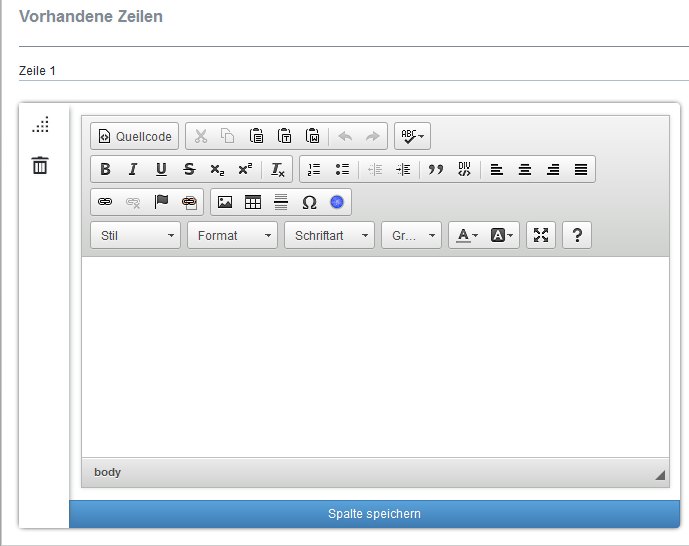Toggle subscript formatting
Image resolution: width=689 pixels, height=546 pixels.
[217, 169]
